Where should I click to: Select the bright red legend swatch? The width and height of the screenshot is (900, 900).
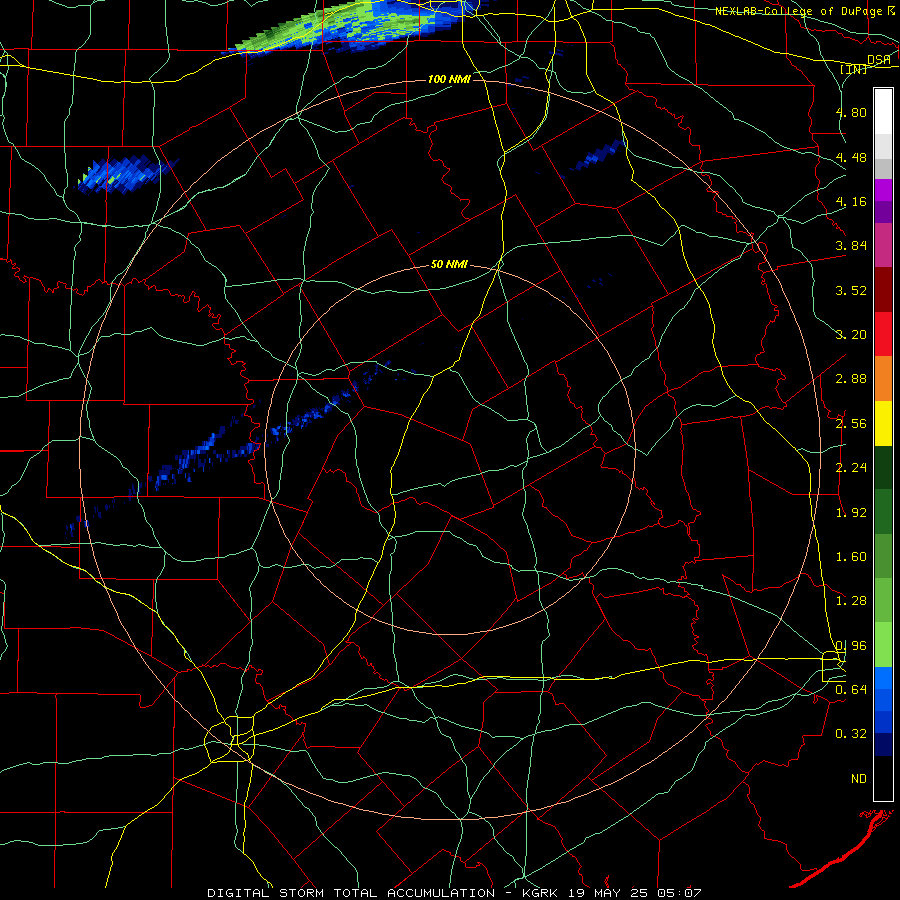coord(883,334)
